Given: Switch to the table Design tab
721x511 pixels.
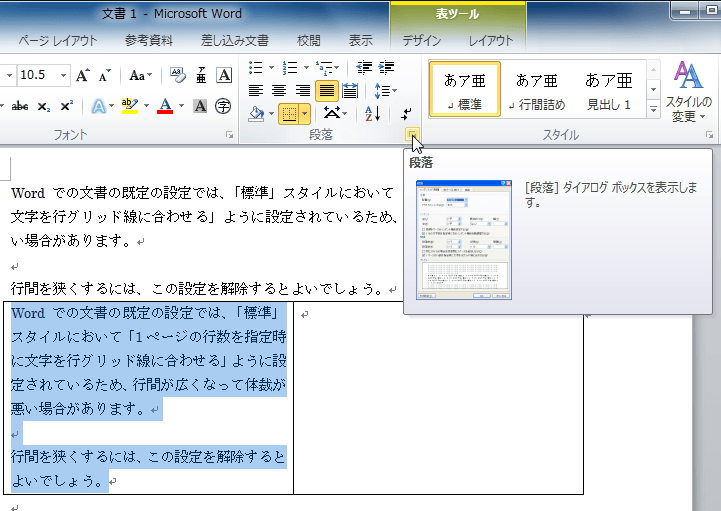Looking at the screenshot, I should pyautogui.click(x=422, y=41).
